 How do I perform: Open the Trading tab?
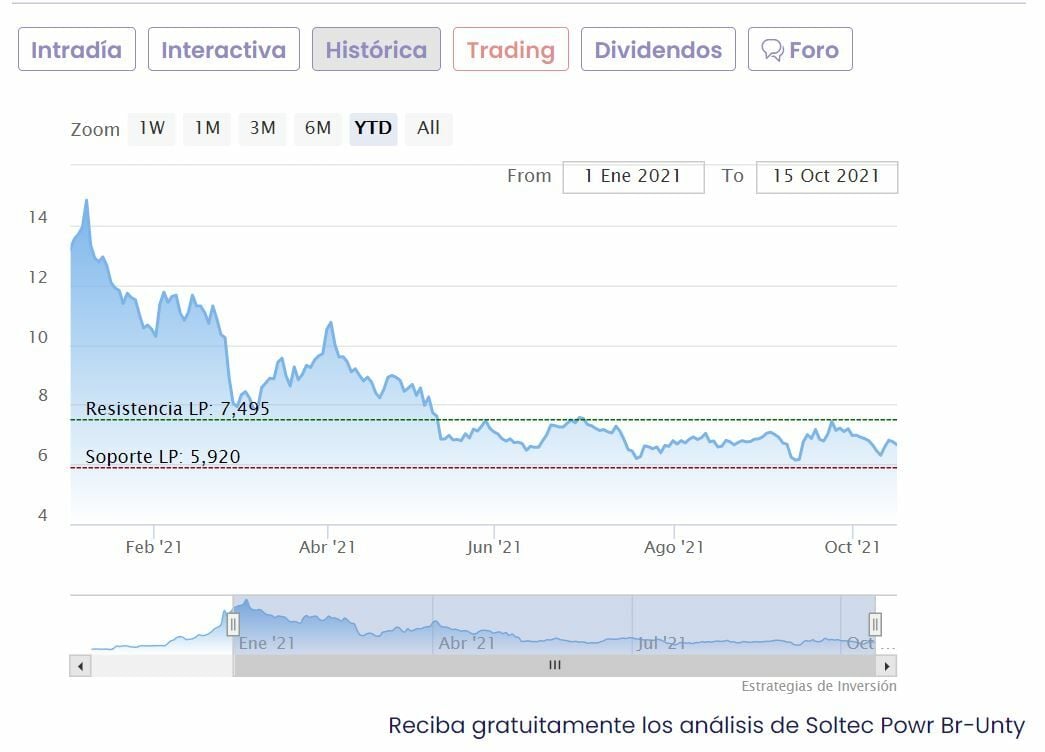point(510,50)
